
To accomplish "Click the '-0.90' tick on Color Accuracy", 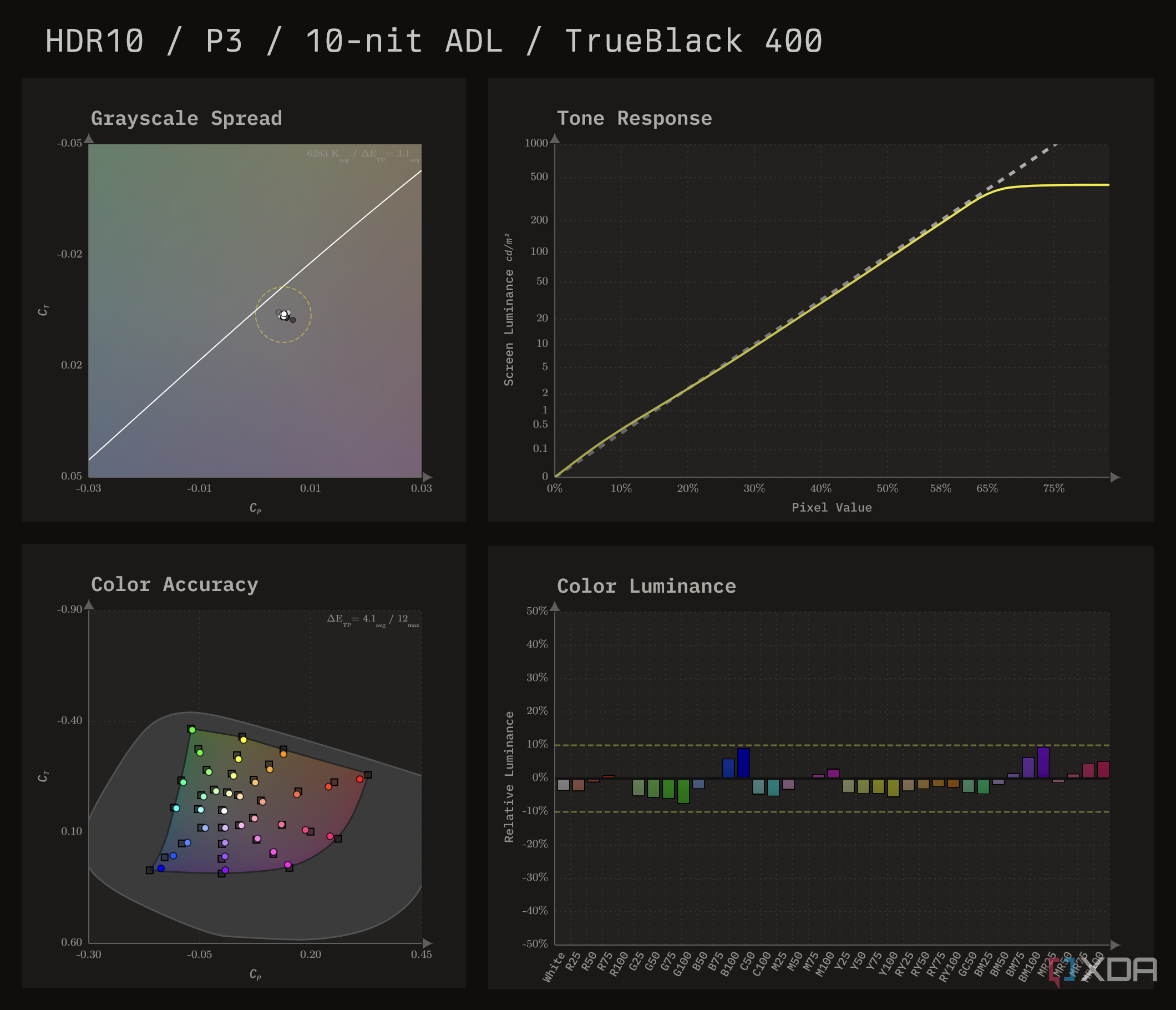I will (x=69, y=609).
